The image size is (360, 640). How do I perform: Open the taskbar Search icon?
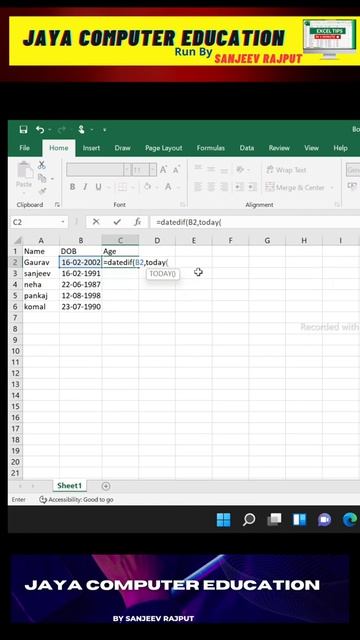click(x=249, y=520)
